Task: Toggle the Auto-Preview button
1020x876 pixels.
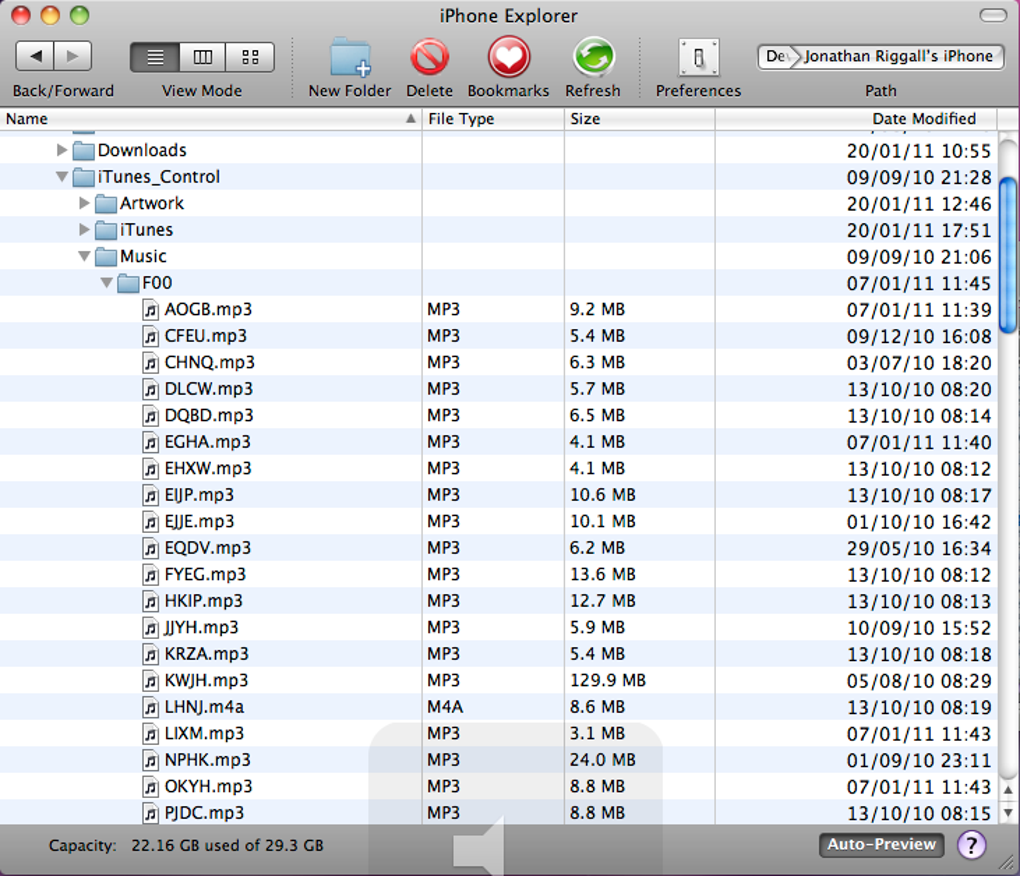Action: click(881, 844)
